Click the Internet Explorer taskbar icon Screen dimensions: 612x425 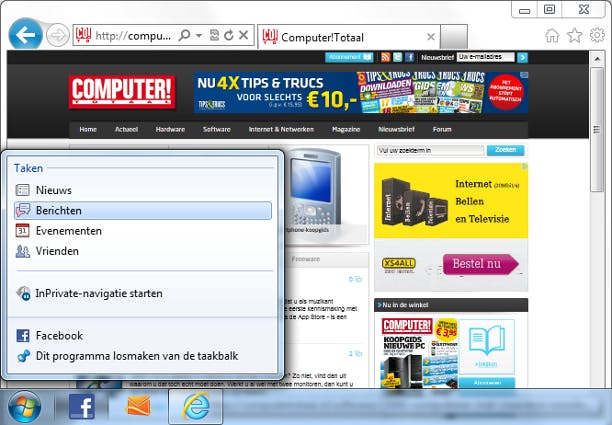(x=196, y=406)
